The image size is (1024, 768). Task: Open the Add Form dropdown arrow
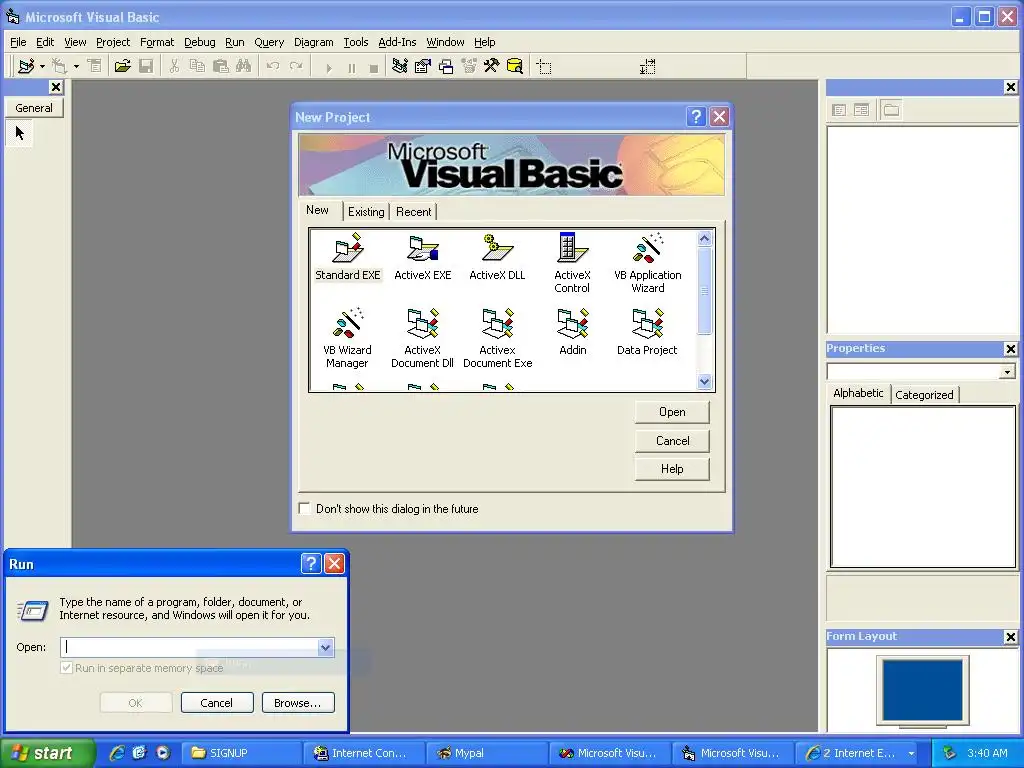tap(76, 66)
